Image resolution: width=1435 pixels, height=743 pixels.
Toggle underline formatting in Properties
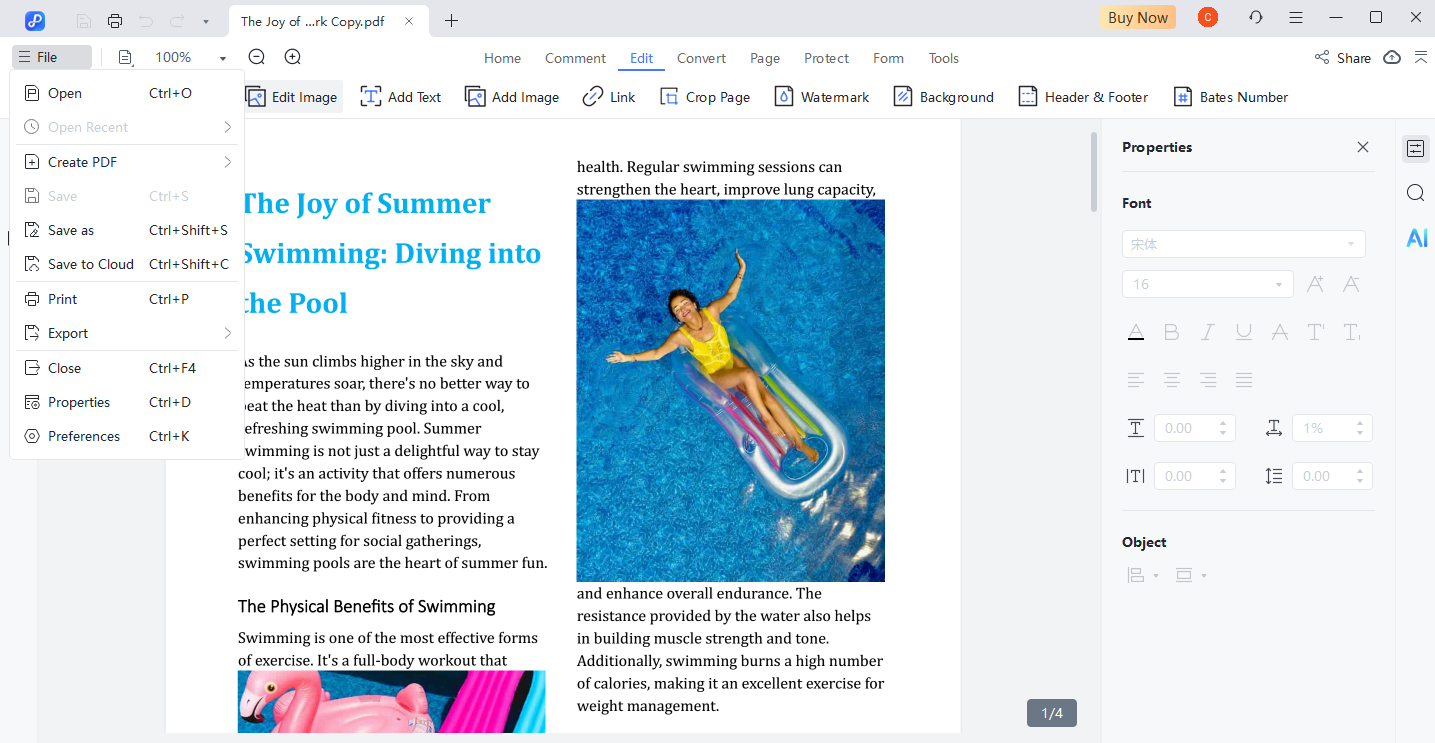tap(1244, 332)
